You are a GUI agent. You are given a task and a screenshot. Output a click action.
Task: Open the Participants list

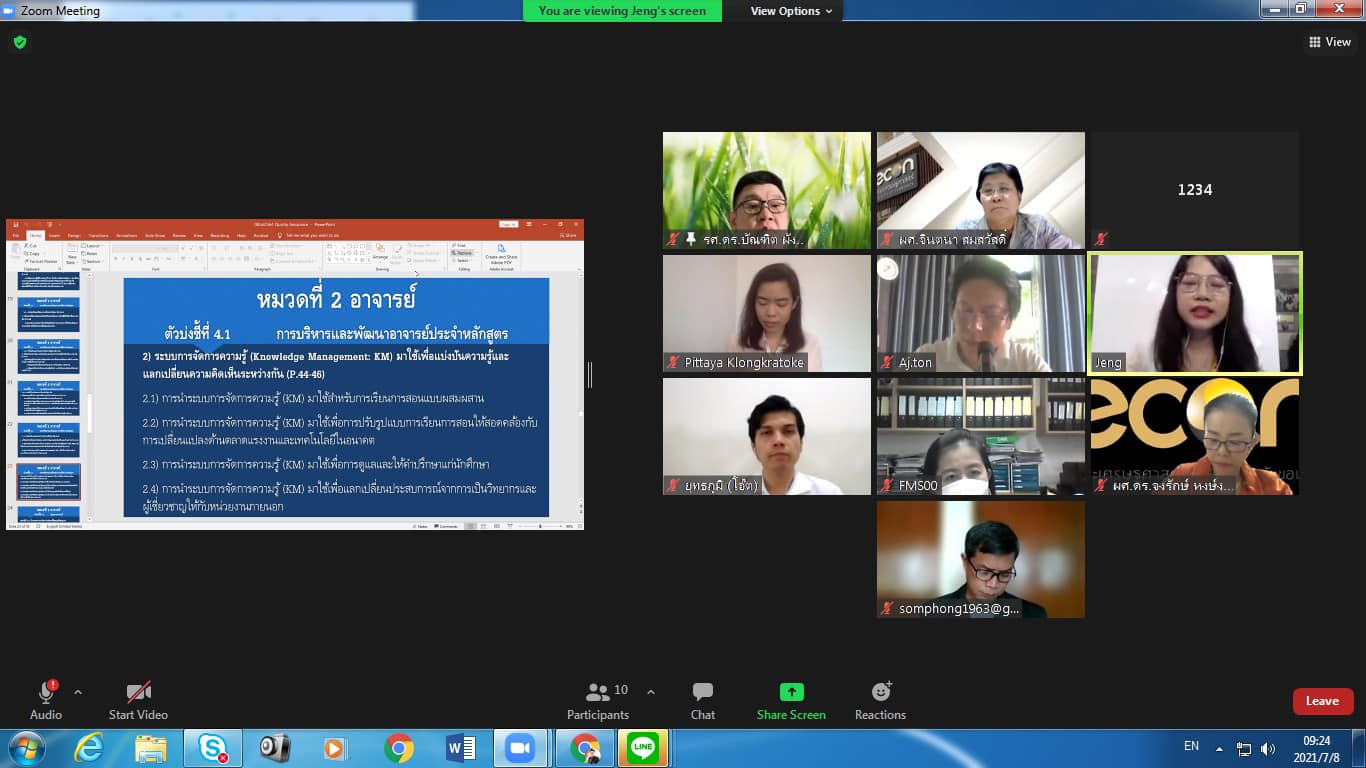click(598, 700)
